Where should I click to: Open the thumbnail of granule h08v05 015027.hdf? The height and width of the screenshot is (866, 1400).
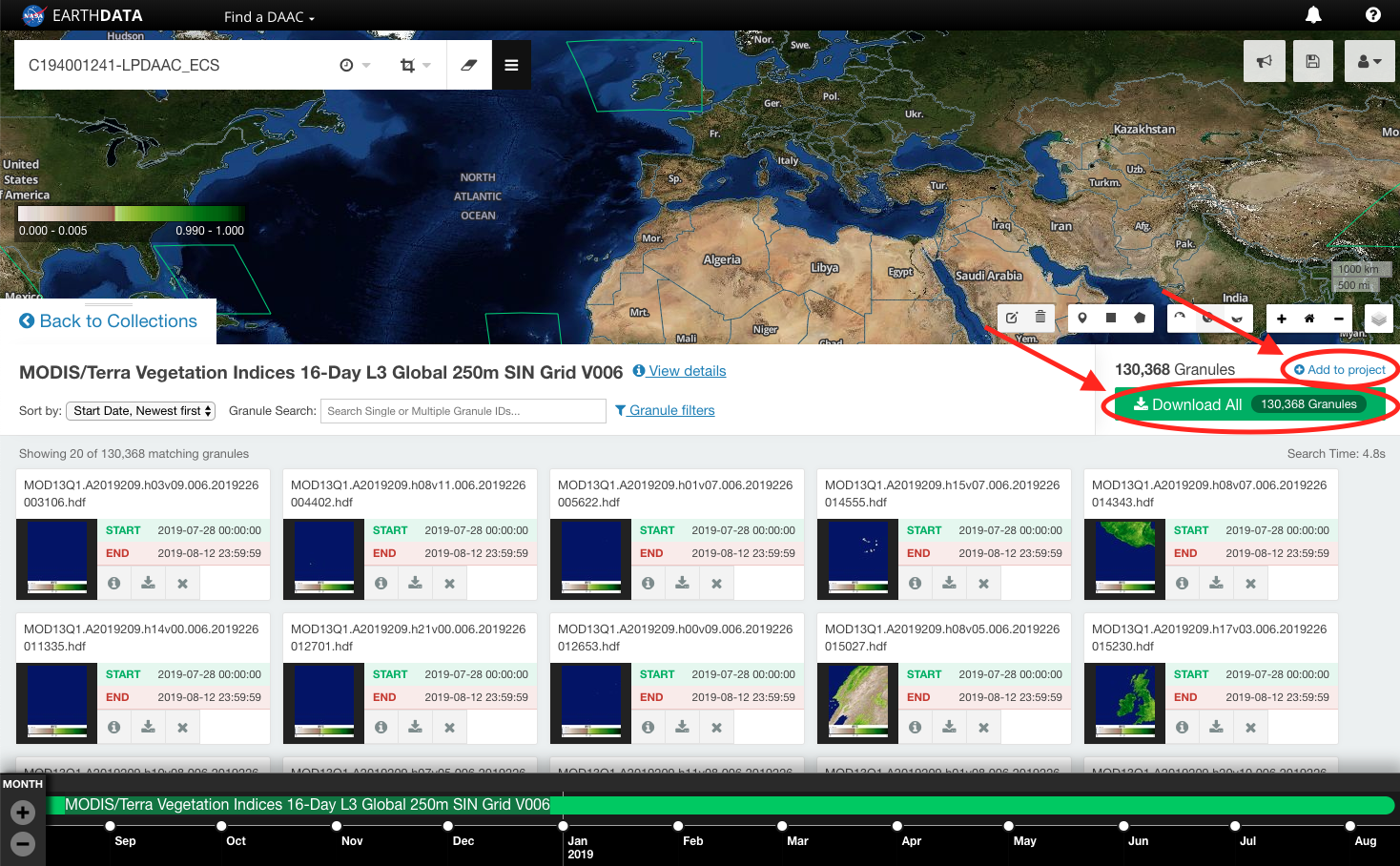(858, 703)
